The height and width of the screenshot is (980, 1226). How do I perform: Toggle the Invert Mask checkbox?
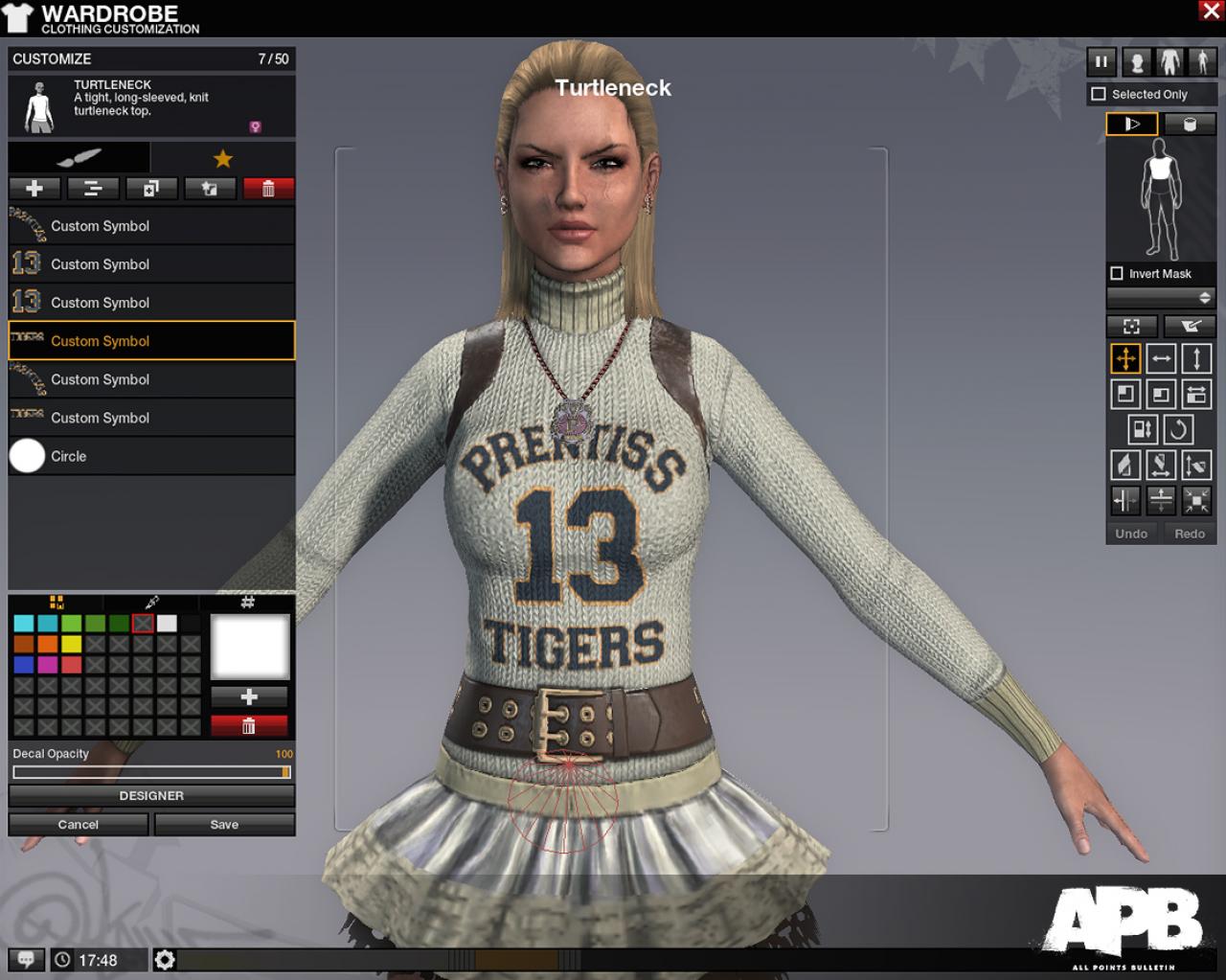(1116, 273)
